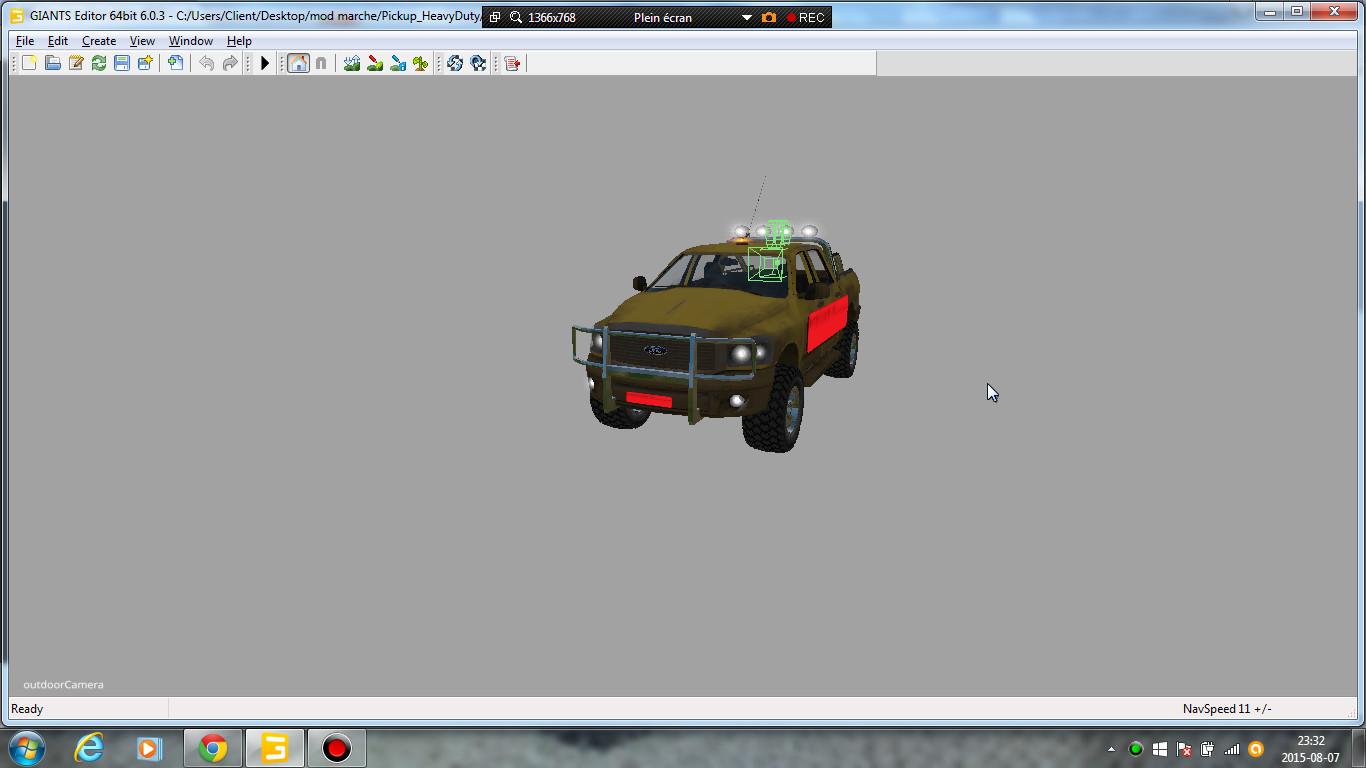This screenshot has height=768, width=1366.
Task: Click the Save floppy disk icon
Action: (x=122, y=63)
